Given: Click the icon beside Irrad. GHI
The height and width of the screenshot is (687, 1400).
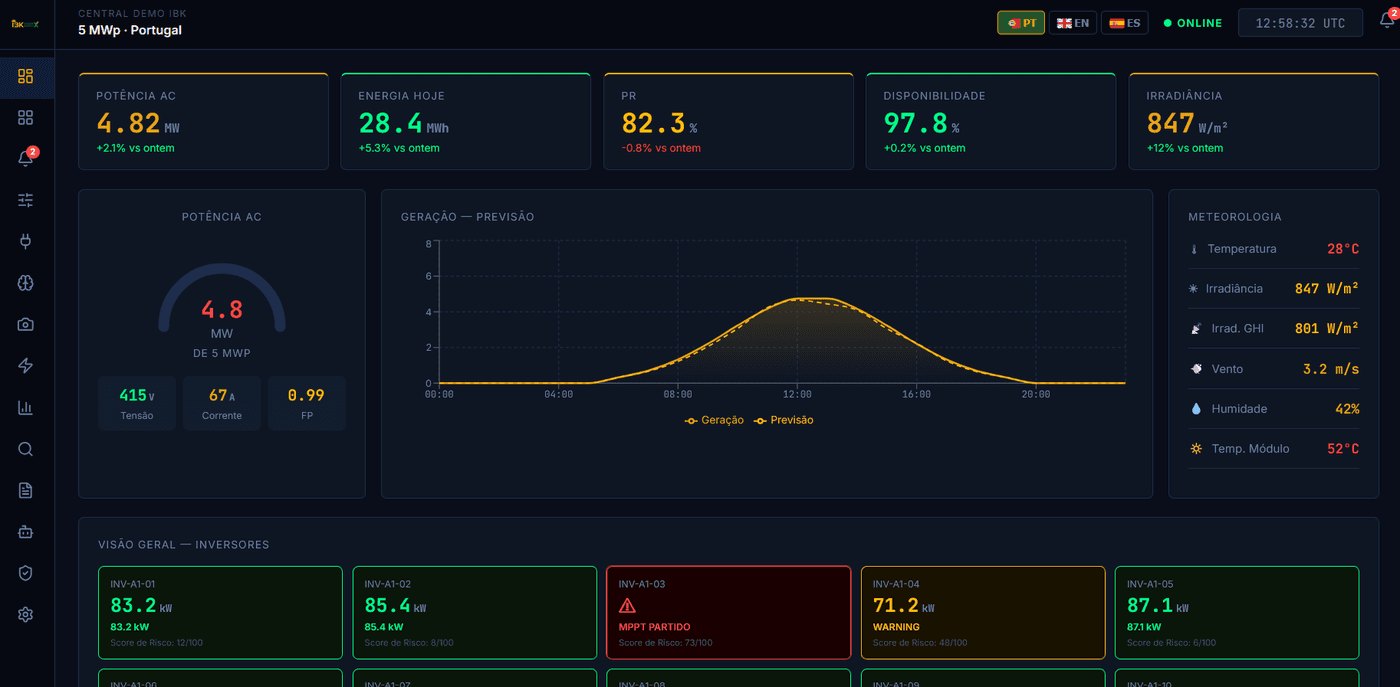Looking at the screenshot, I should pyautogui.click(x=1194, y=329).
